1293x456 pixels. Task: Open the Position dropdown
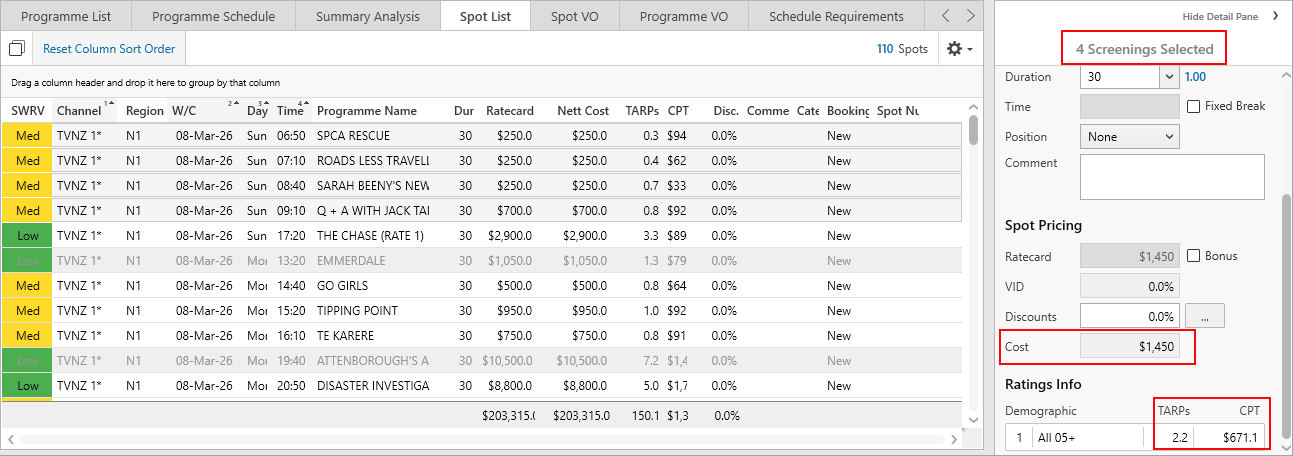tap(1129, 137)
